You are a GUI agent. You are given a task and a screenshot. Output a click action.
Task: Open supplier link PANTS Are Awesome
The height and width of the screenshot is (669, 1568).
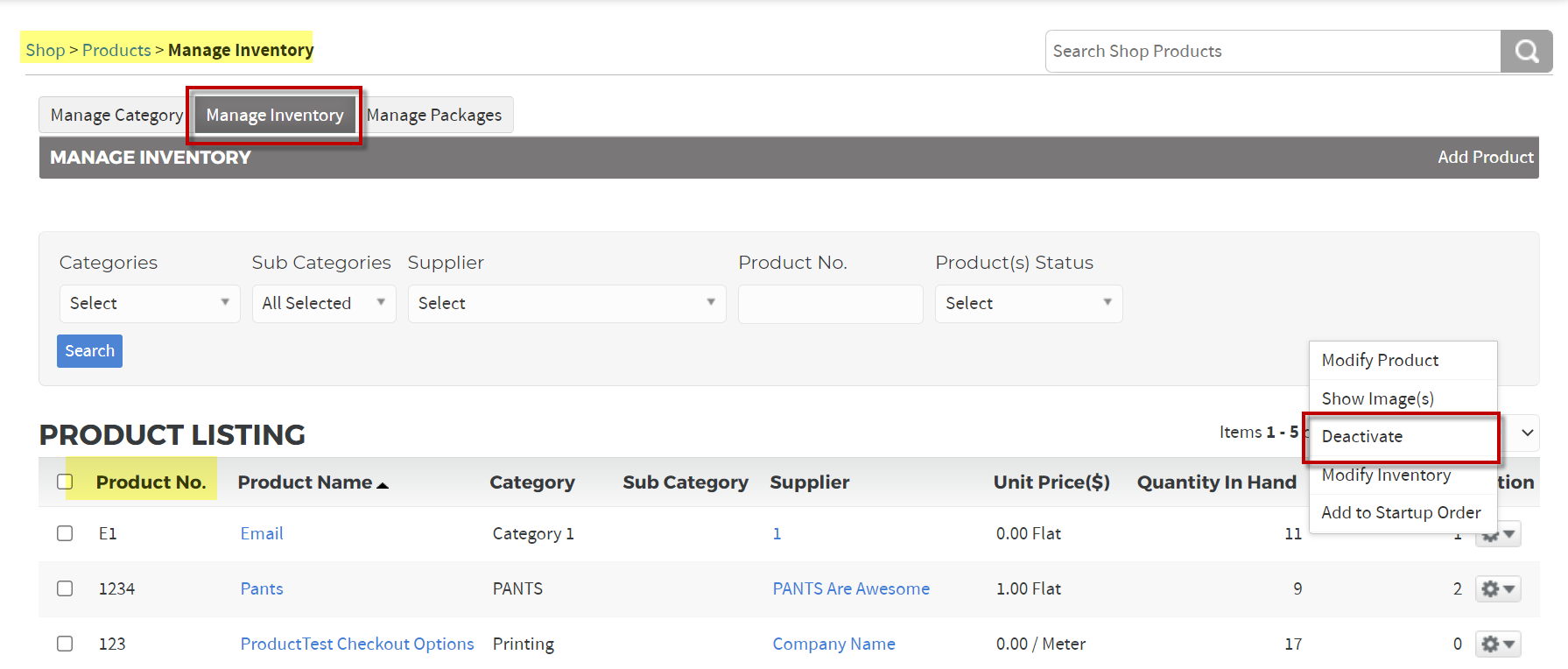[851, 588]
